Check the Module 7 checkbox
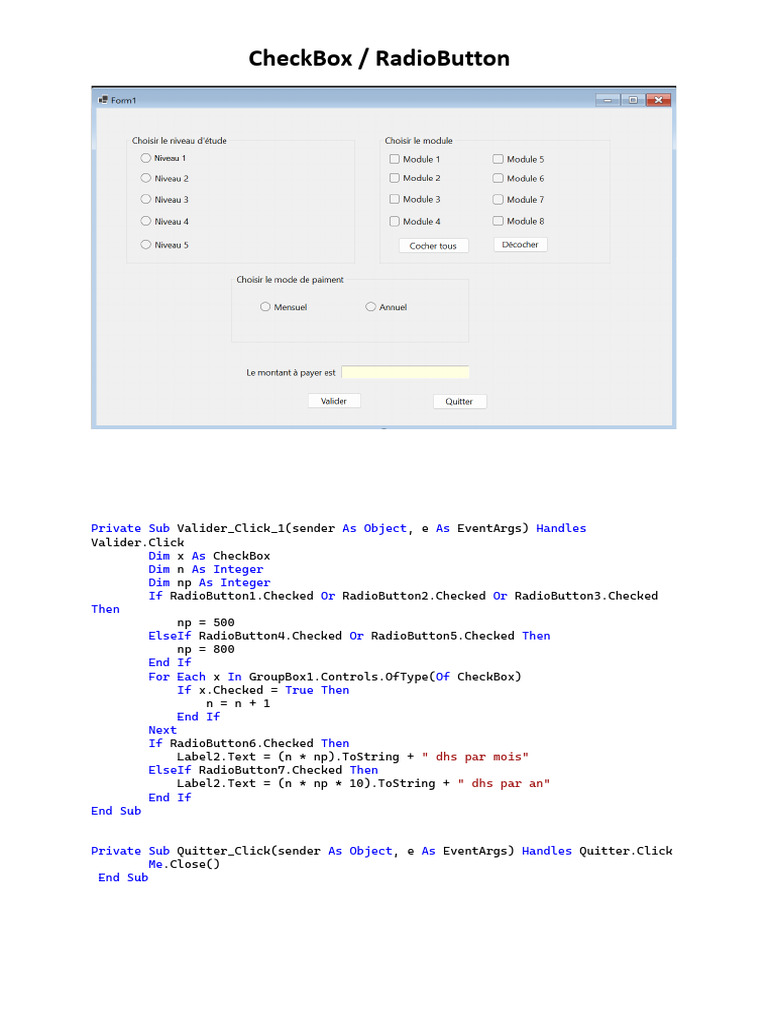Image resolution: width=768 pixels, height=1024 pixels. tap(498, 199)
